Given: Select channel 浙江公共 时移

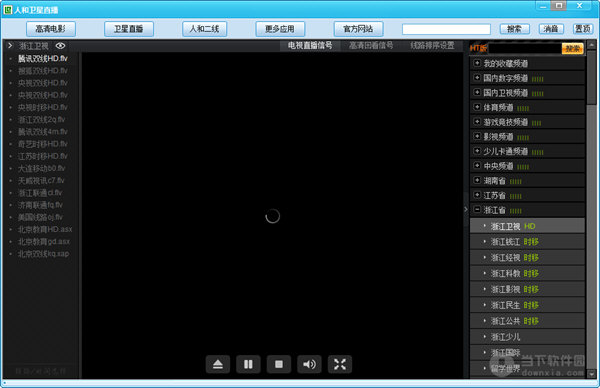Looking at the screenshot, I should tap(527, 321).
